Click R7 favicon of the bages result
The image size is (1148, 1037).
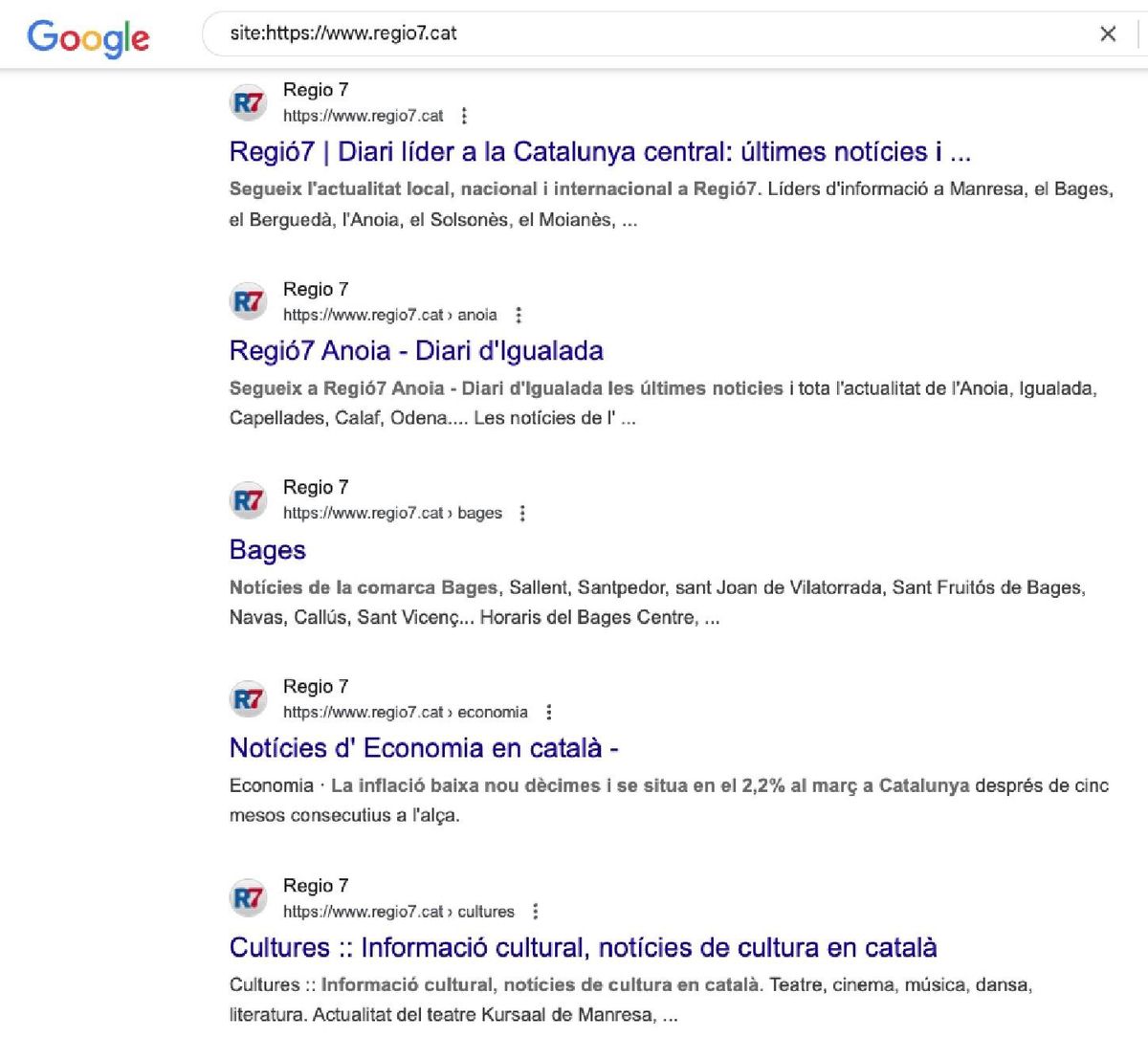click(x=249, y=500)
